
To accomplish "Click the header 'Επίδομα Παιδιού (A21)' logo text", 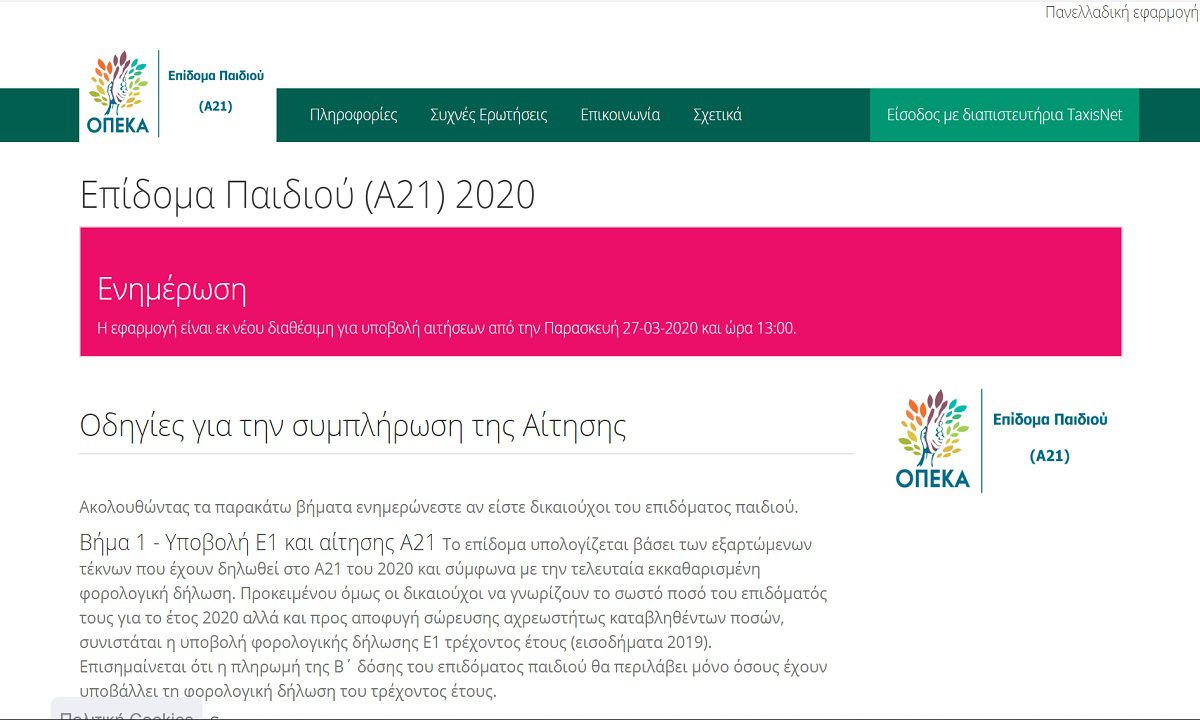I will point(216,90).
